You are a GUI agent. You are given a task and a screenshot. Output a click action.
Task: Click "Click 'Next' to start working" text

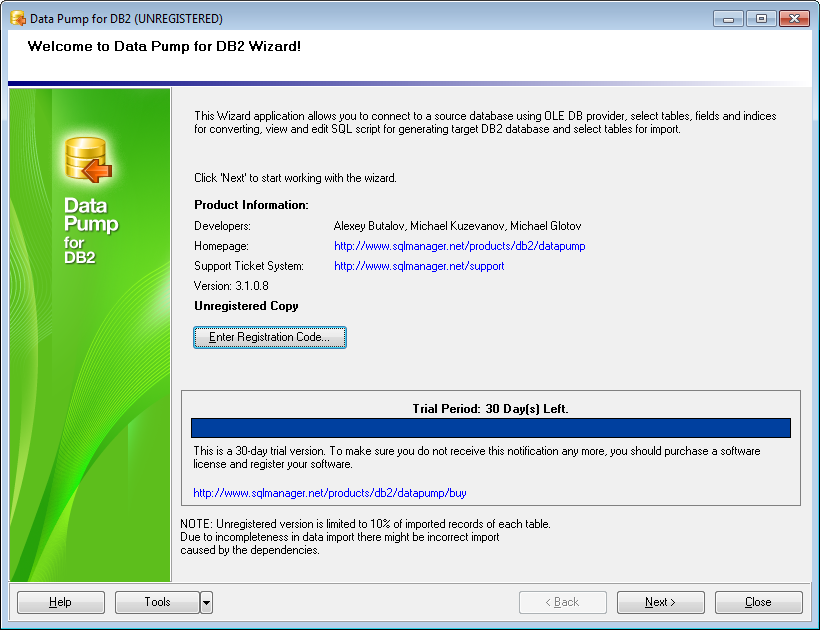(x=295, y=178)
